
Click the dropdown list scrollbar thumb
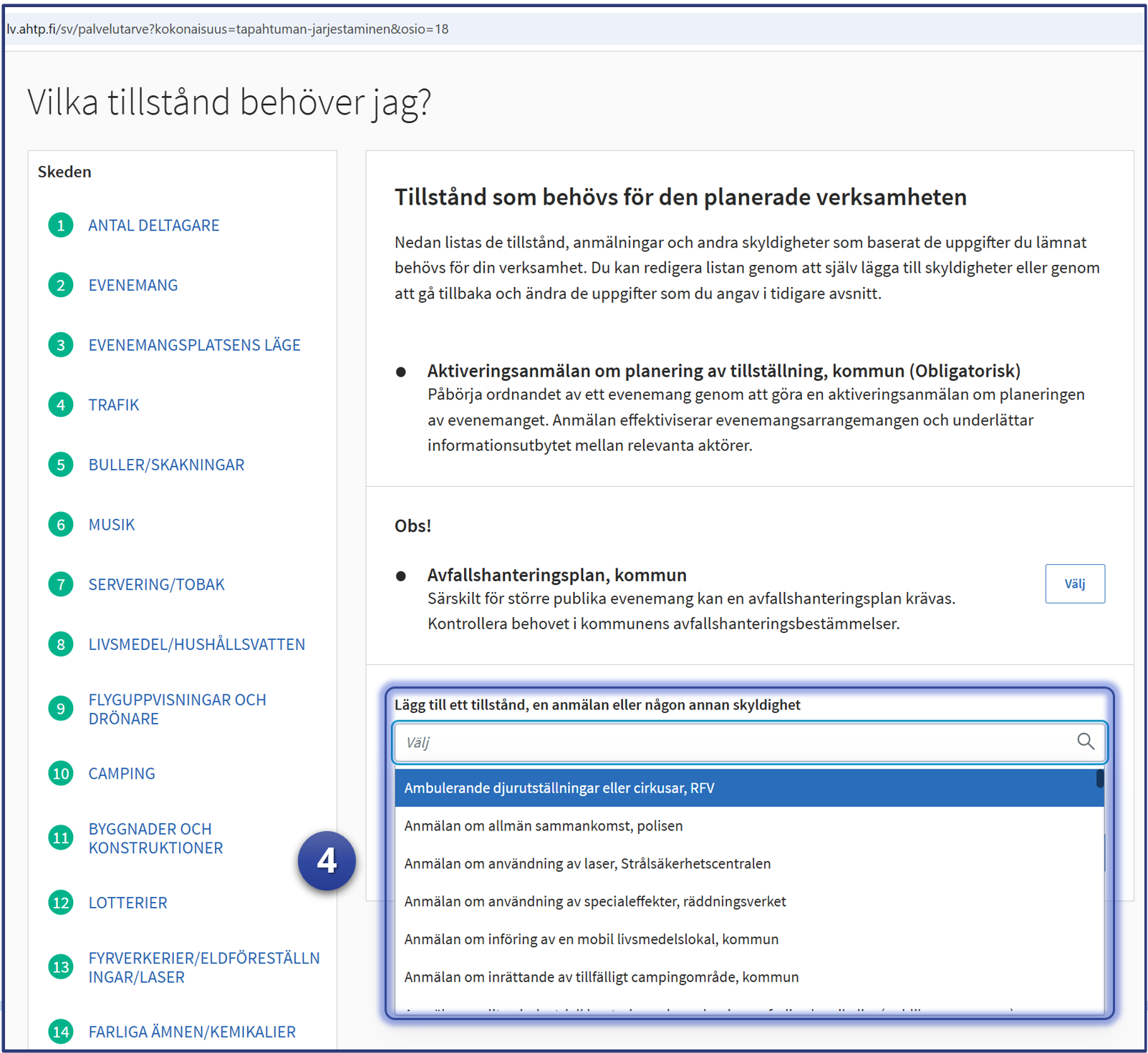click(1099, 779)
